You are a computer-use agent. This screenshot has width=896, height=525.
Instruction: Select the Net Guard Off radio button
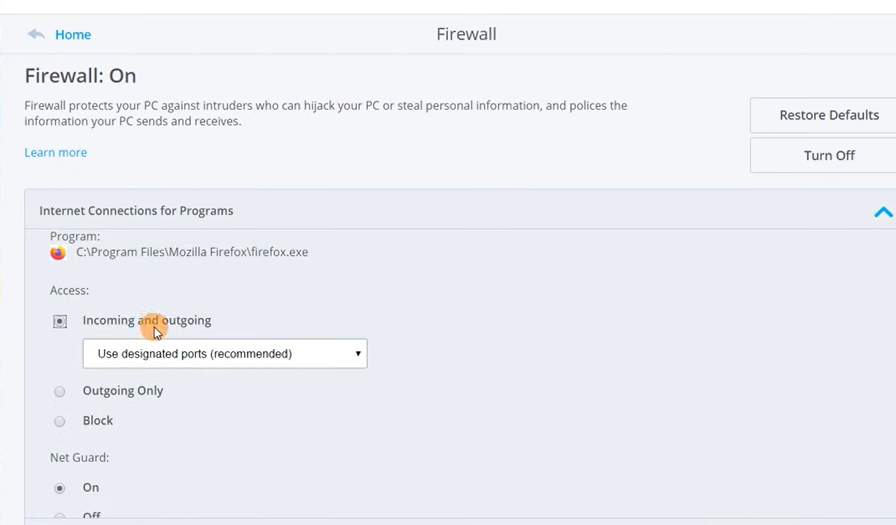pyautogui.click(x=59, y=516)
